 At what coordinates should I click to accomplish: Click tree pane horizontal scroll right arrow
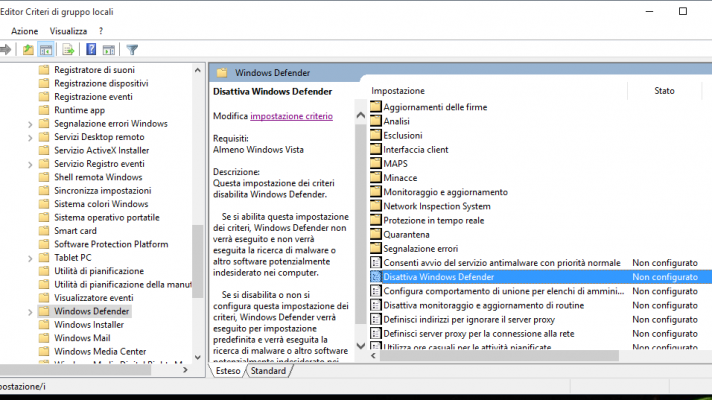tap(185, 370)
